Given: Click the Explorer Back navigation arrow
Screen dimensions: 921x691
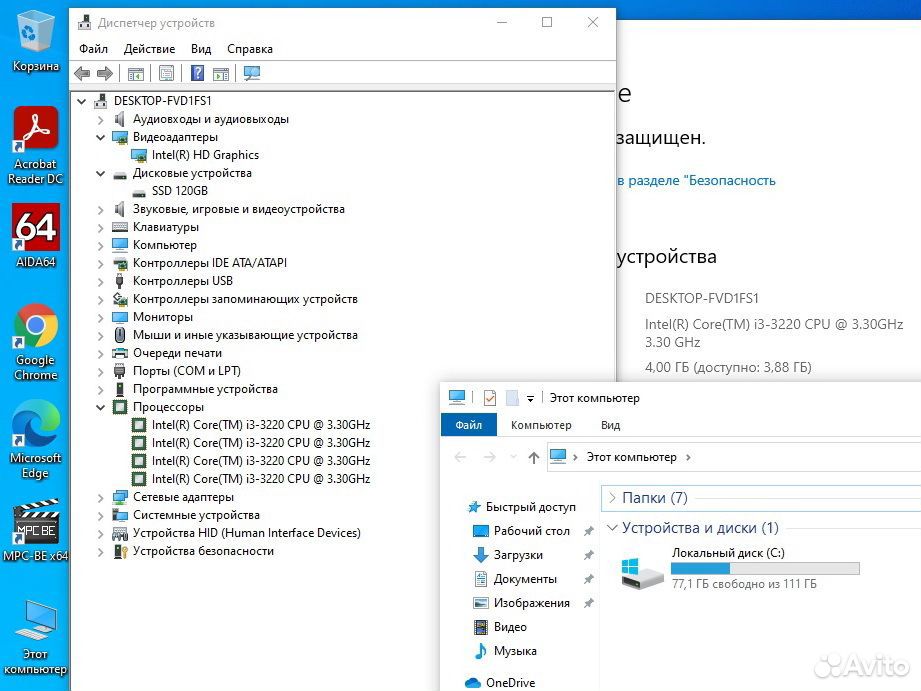Looking at the screenshot, I should click(460, 457).
